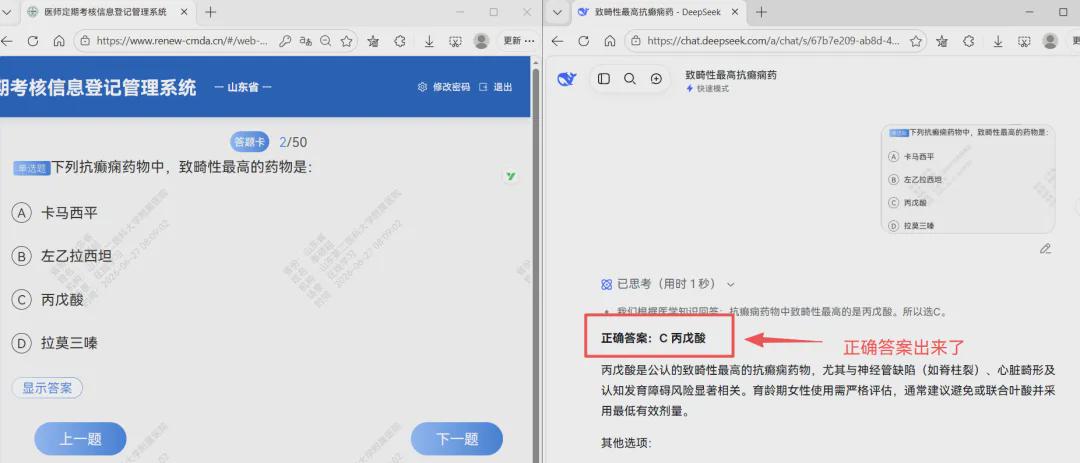
Task: Open extensions puzzle icon in DeepSeek browser
Action: pyautogui.click(x=969, y=41)
